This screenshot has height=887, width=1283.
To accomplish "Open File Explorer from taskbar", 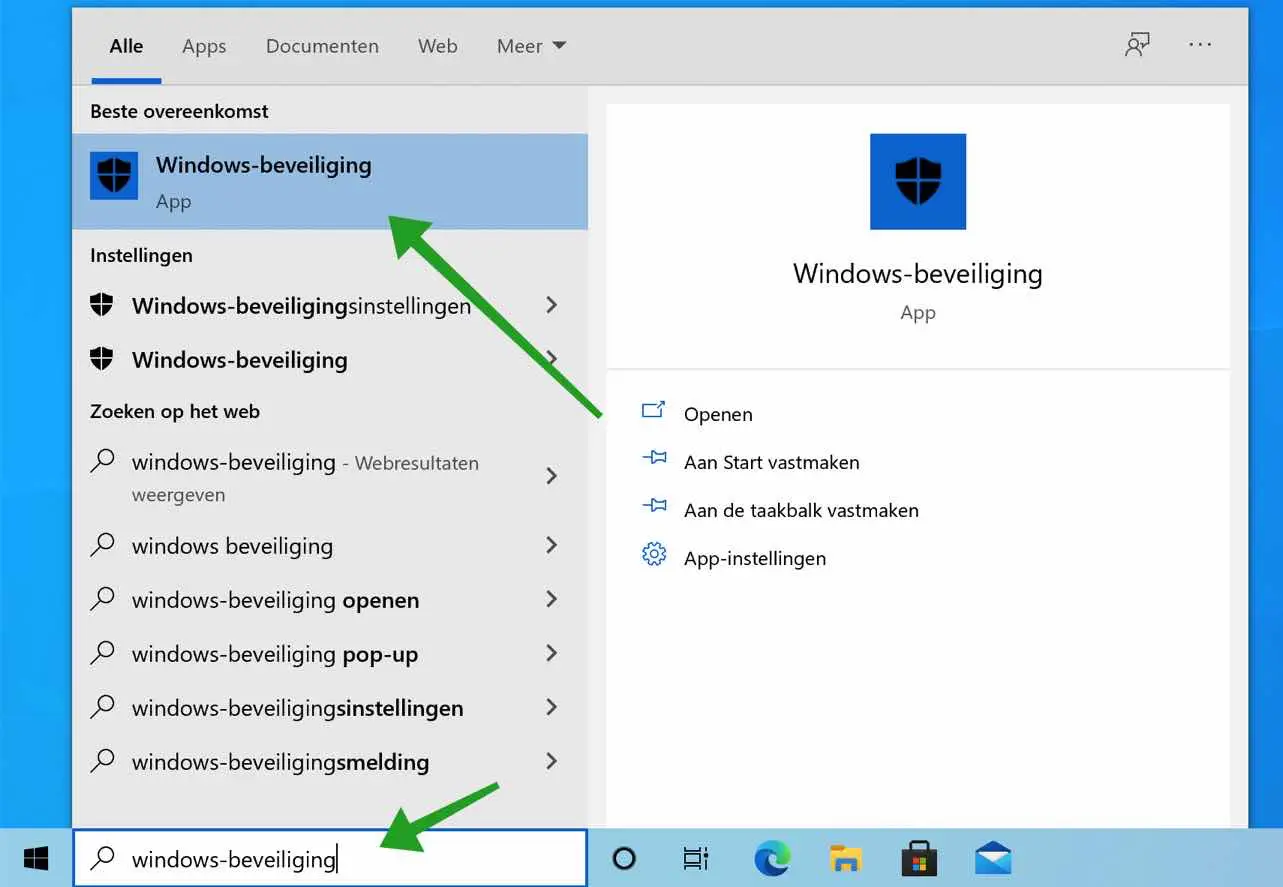I will pos(846,858).
